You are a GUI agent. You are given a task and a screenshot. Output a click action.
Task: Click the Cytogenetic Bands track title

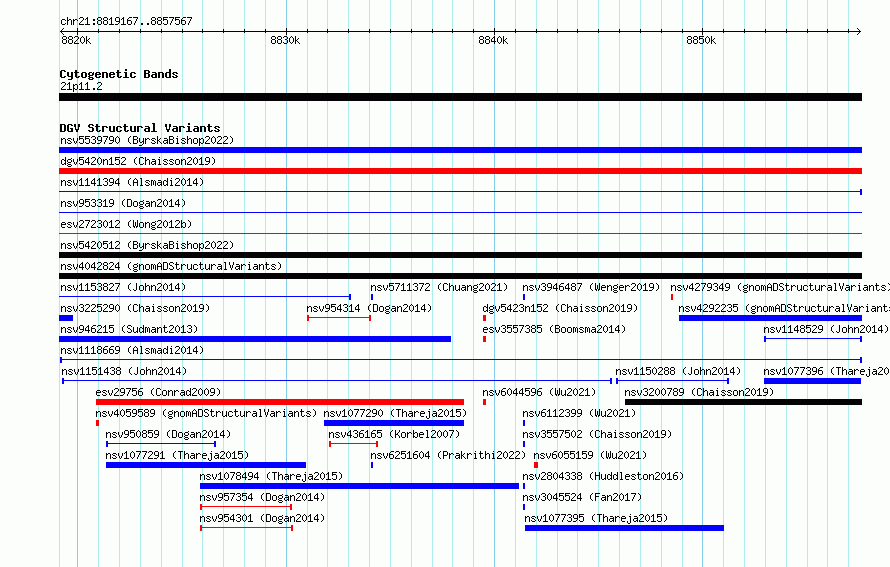(x=119, y=74)
